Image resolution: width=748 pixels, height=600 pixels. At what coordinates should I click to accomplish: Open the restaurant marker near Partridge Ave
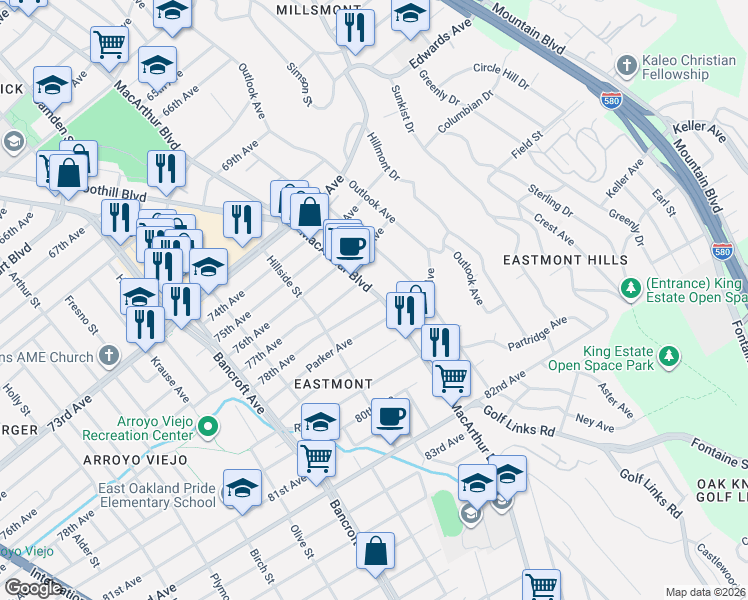pos(440,343)
